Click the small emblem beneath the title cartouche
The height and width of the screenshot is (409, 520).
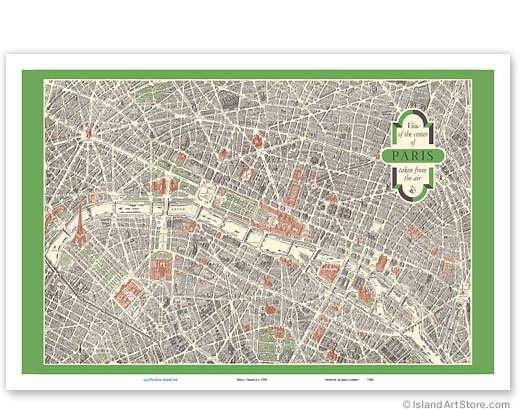pos(413,190)
